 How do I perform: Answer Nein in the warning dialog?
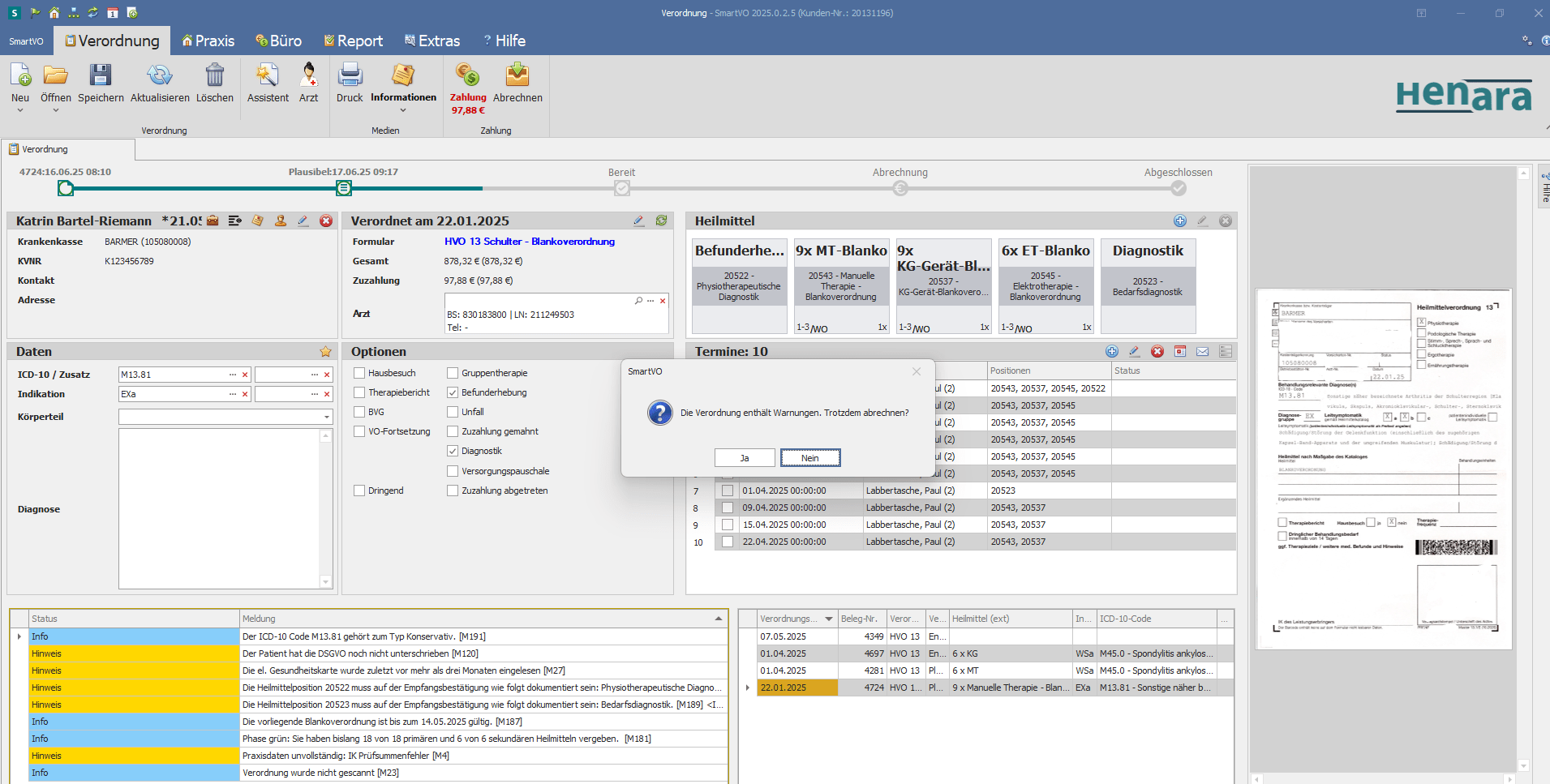(810, 457)
